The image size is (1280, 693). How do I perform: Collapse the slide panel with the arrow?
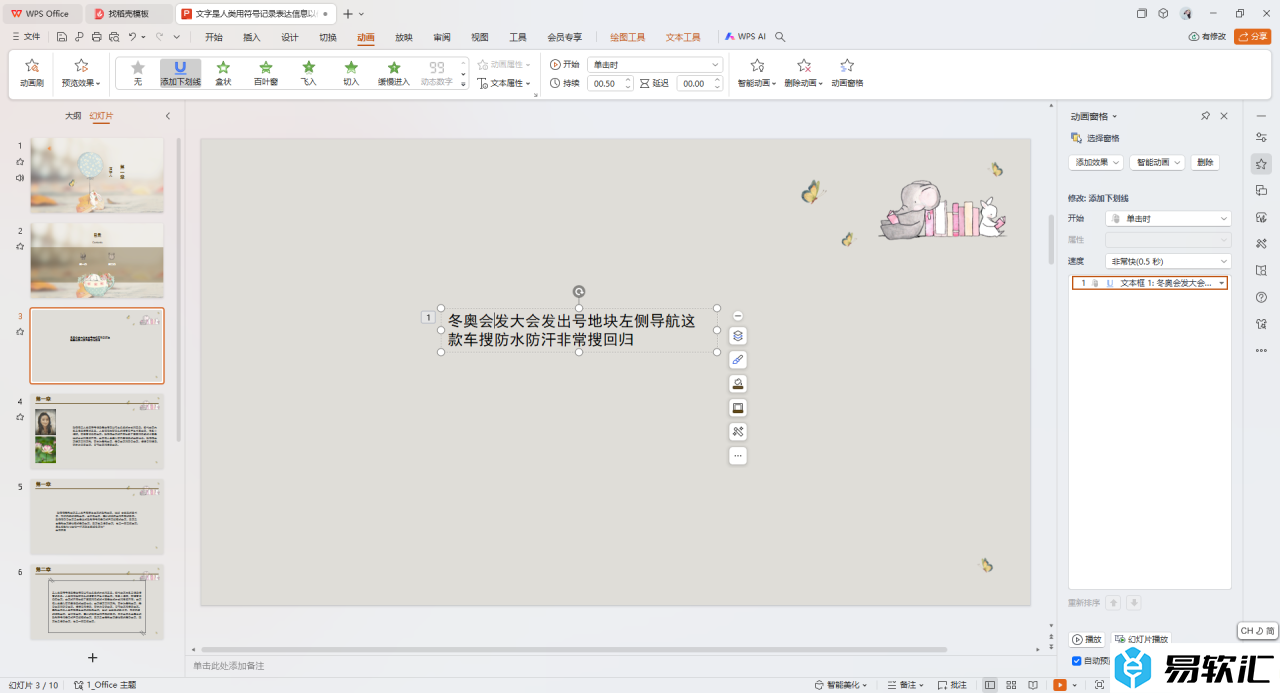168,116
